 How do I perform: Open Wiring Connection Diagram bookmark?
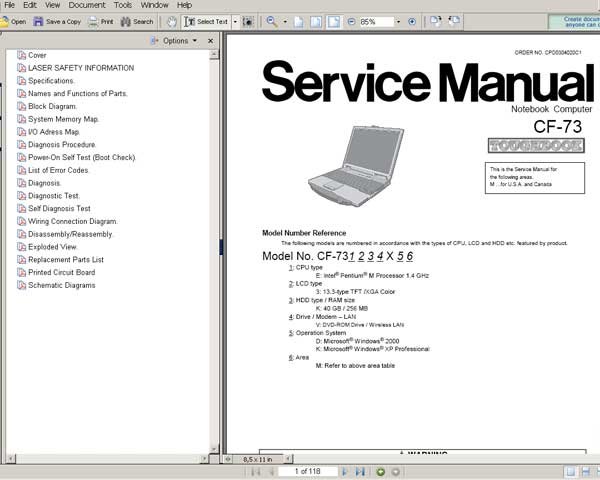pos(73,221)
